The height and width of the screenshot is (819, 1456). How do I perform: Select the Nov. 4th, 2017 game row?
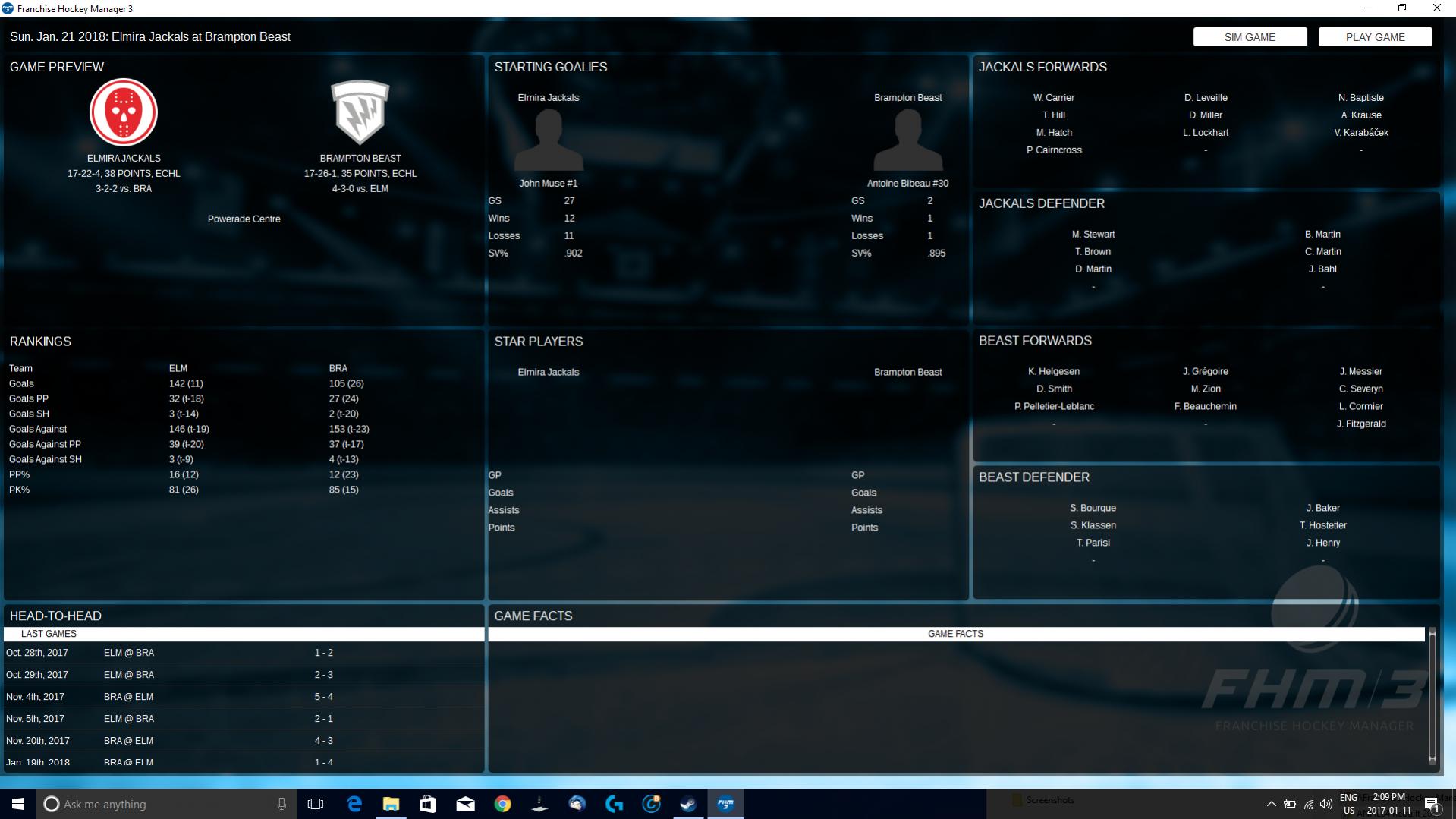click(244, 697)
